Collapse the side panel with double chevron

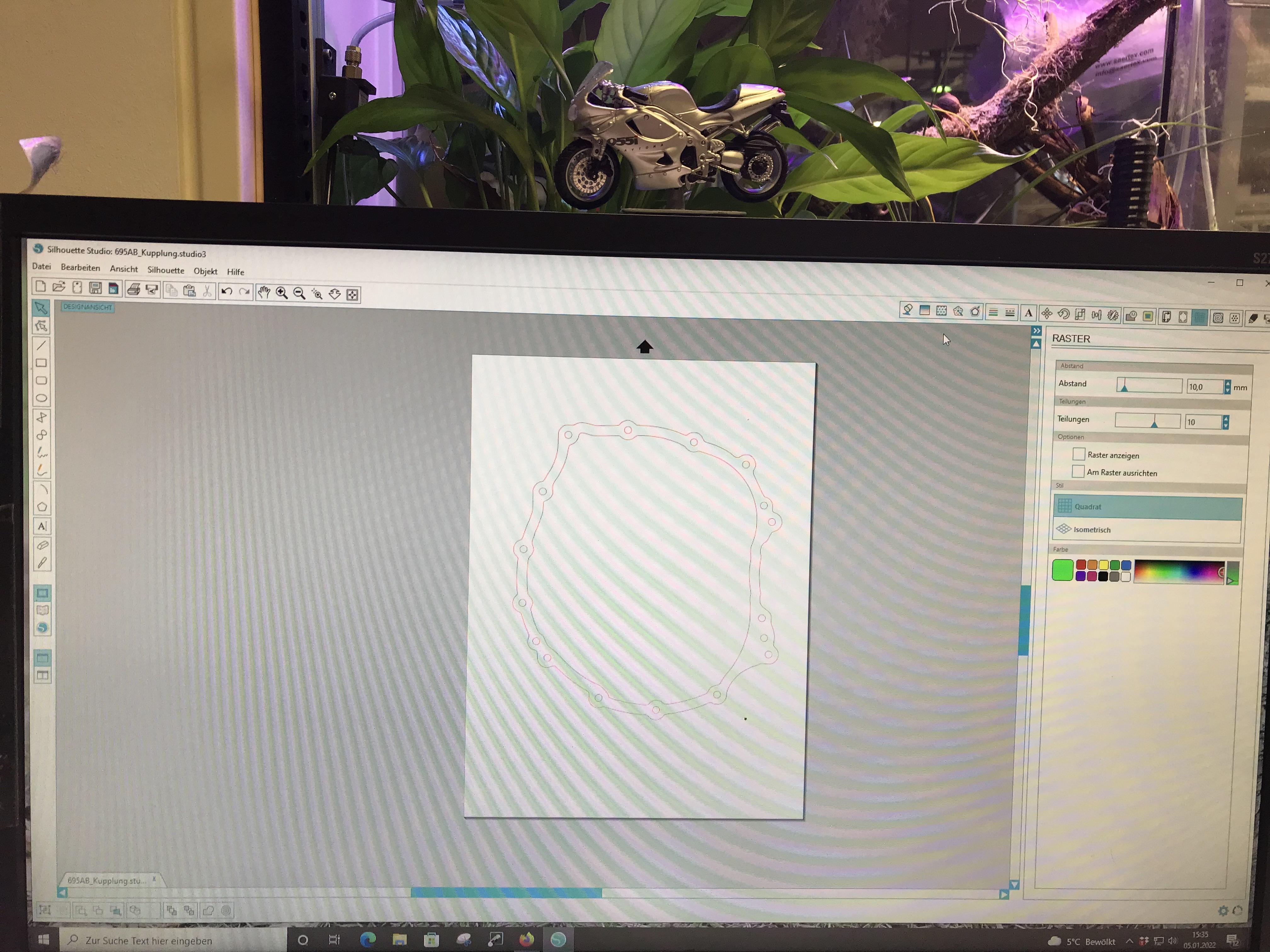point(1036,331)
